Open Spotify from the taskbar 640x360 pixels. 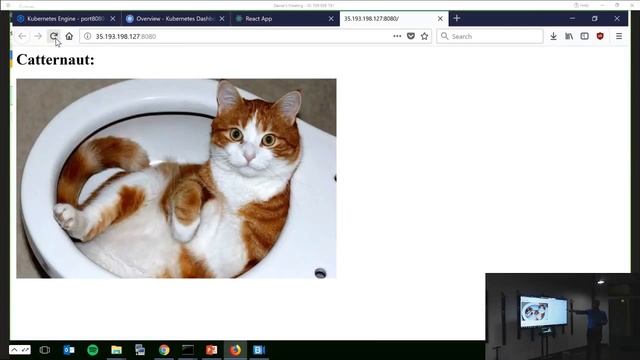[93, 350]
